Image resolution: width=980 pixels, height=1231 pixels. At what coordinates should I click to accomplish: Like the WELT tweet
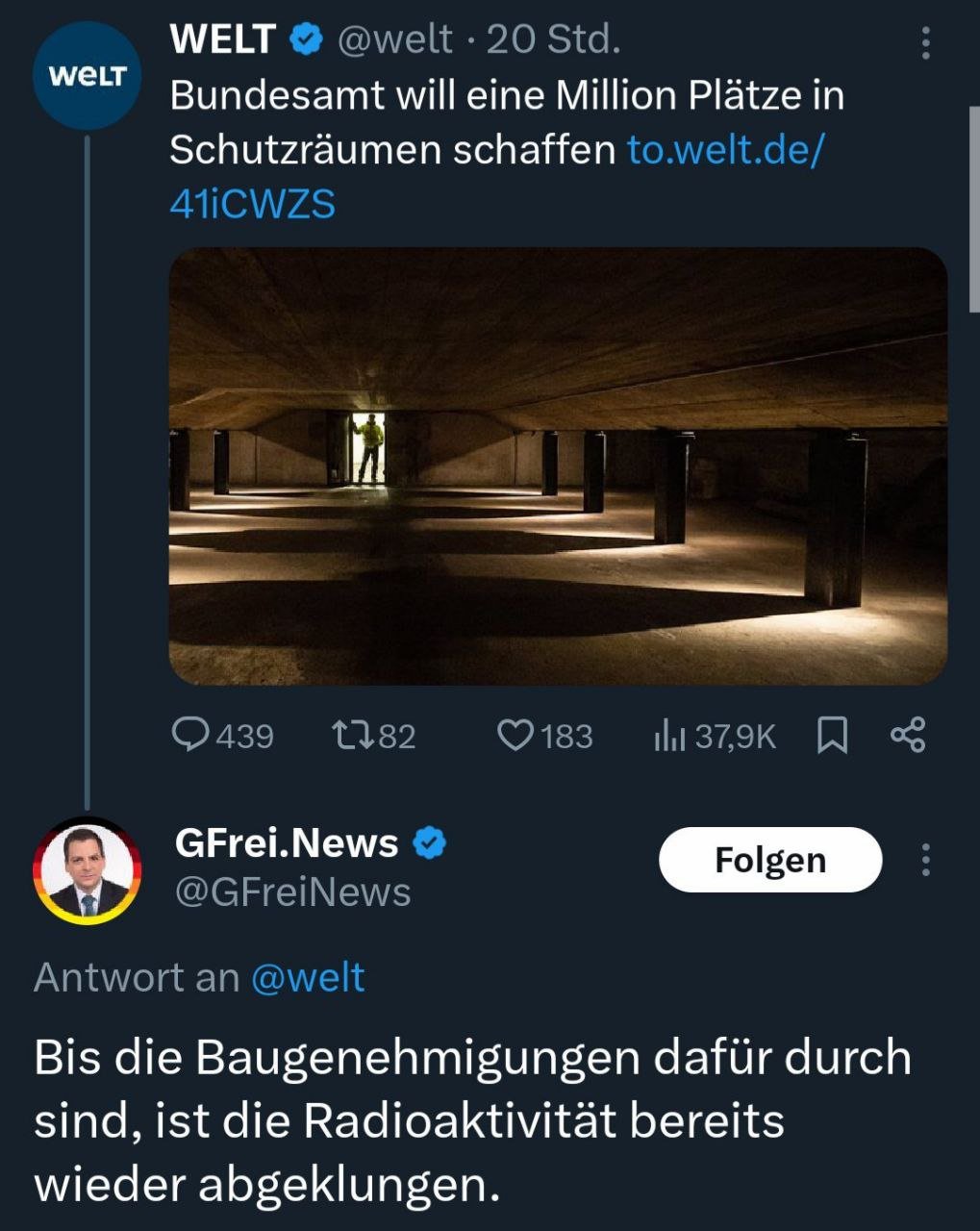click(544, 736)
